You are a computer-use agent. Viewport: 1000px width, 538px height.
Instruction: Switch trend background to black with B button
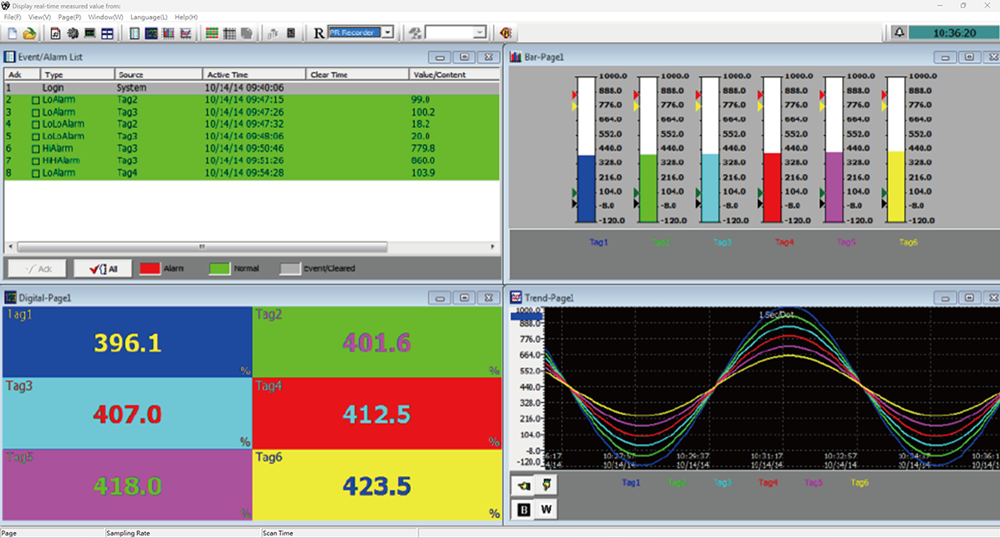pyautogui.click(x=523, y=509)
